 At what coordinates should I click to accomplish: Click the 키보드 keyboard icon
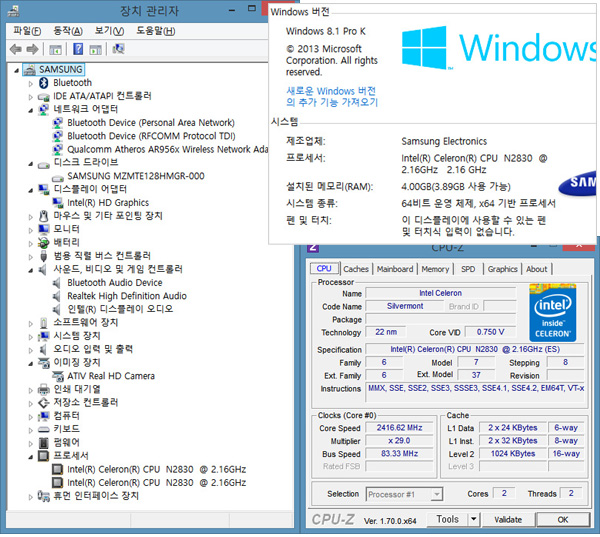[x=44, y=429]
